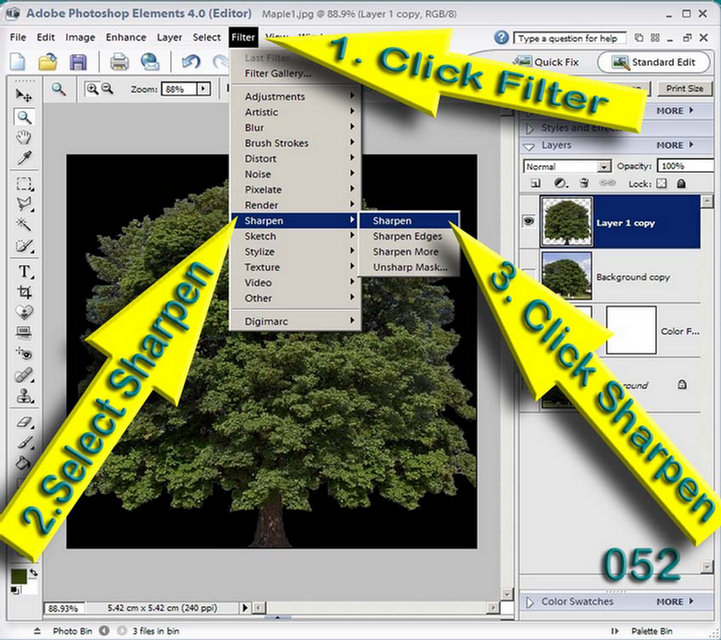Screen dimensions: 721x640
Task: Toggle Lock all padlock icon
Action: (x=681, y=183)
